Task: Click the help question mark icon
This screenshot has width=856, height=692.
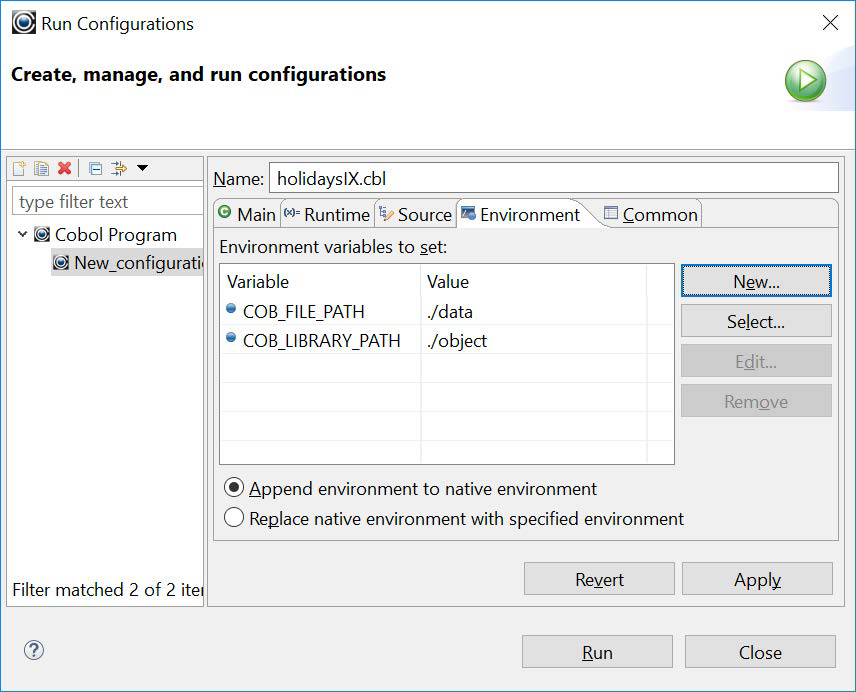Action: tap(34, 651)
